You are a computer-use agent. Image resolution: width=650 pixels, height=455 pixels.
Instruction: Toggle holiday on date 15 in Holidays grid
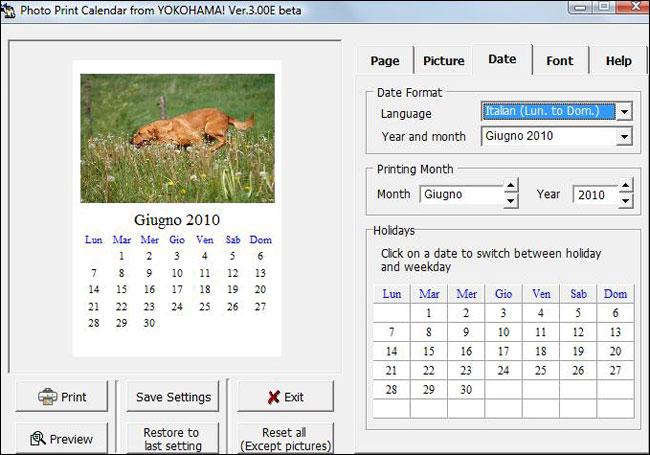pos(428,351)
